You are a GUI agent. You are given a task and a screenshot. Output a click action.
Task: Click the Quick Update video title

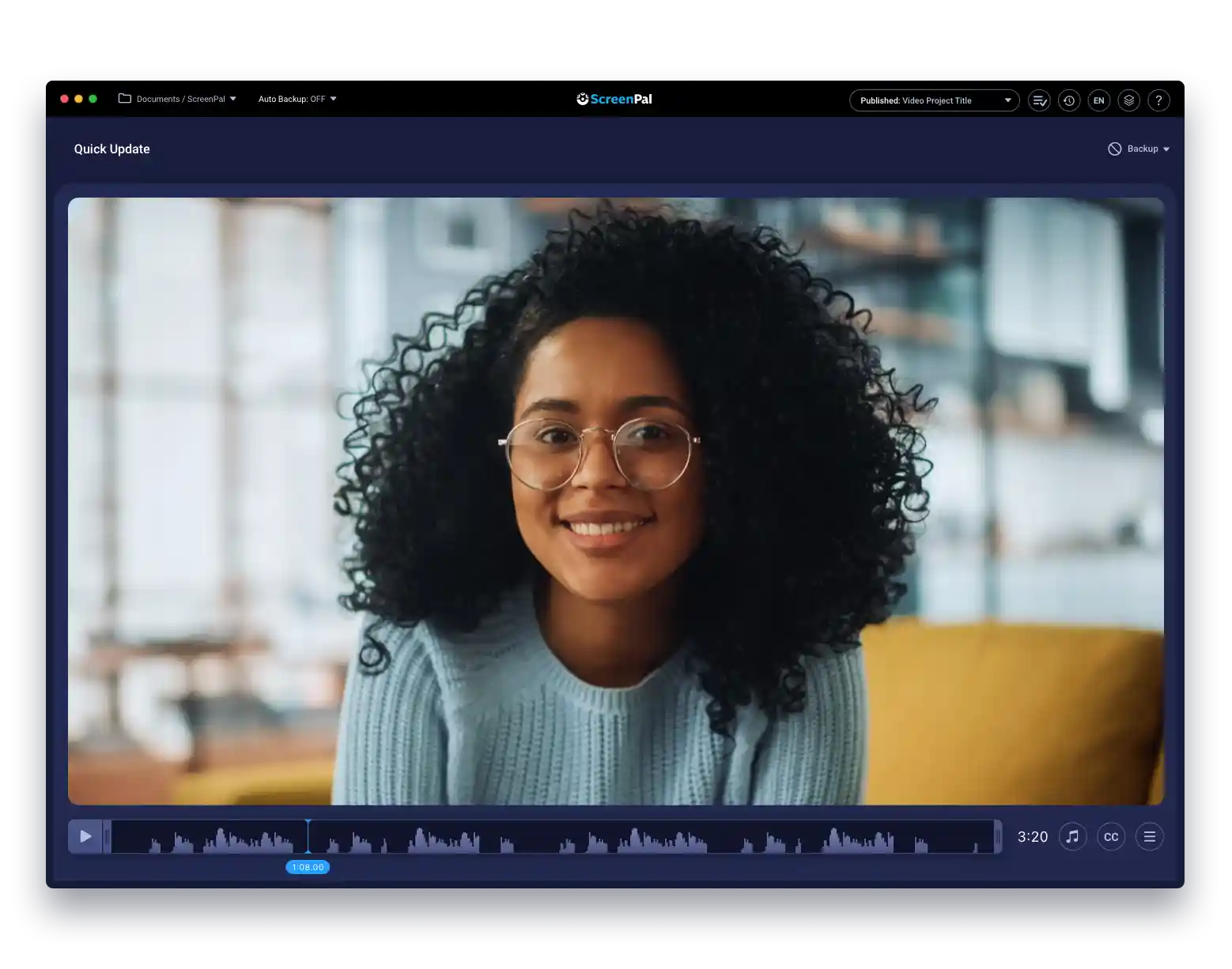pos(111,149)
